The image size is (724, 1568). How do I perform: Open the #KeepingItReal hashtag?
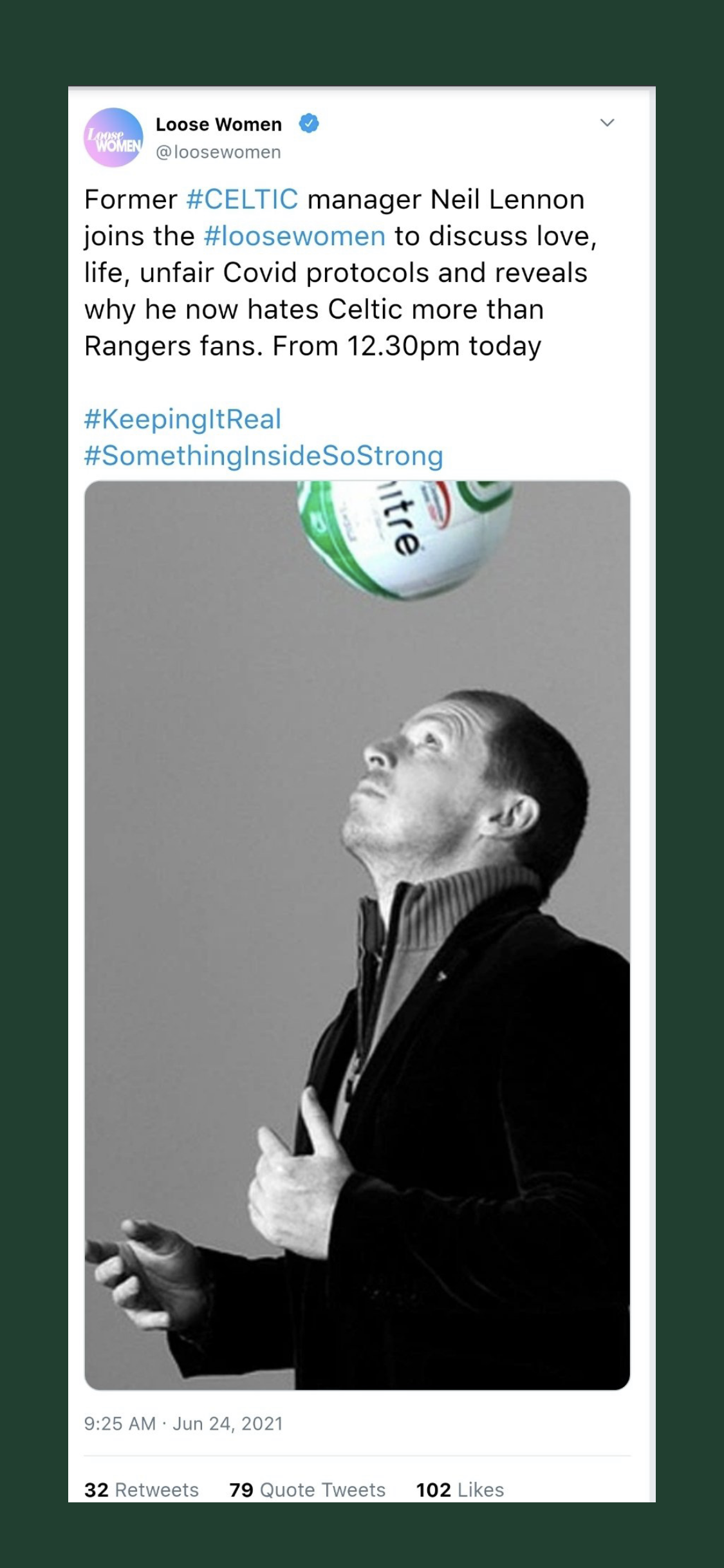click(x=183, y=419)
